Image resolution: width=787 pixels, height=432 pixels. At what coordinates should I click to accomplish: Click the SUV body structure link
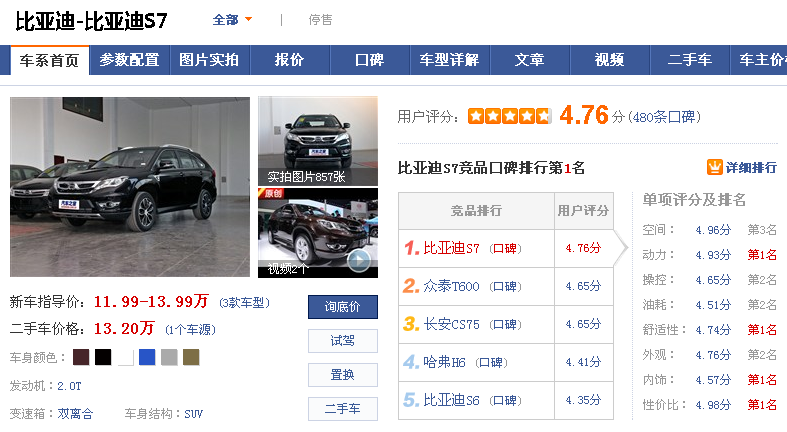click(194, 414)
